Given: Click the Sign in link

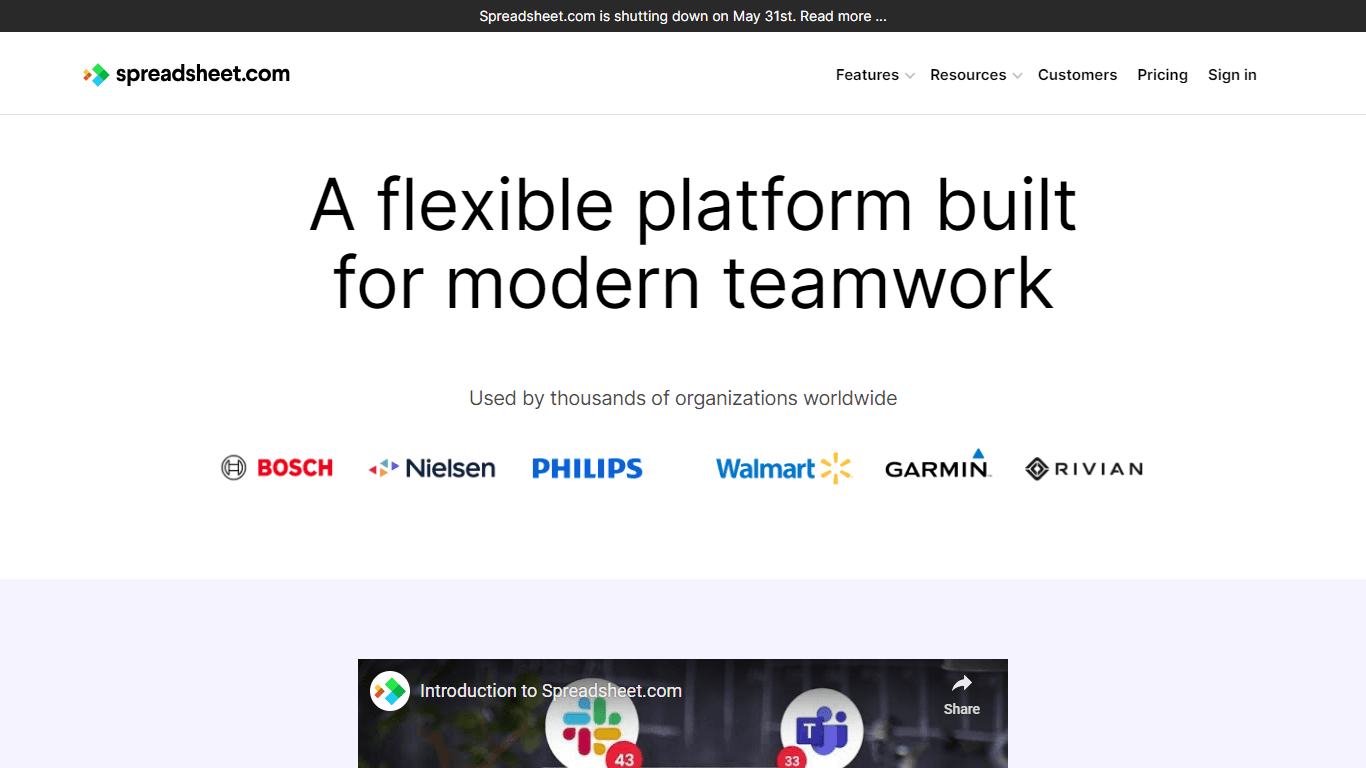Looking at the screenshot, I should pyautogui.click(x=1232, y=75).
